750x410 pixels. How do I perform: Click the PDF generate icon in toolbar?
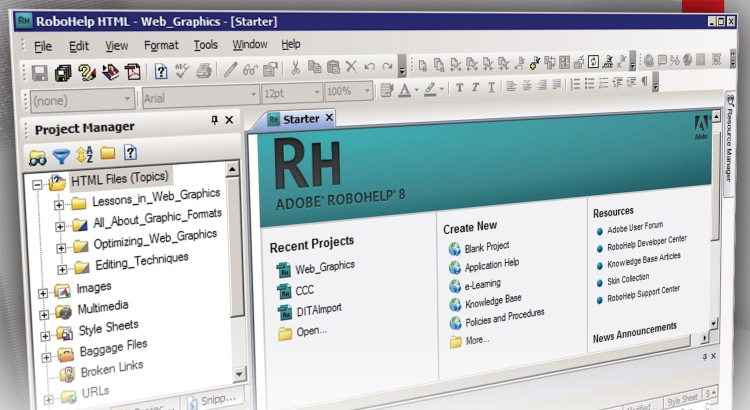(x=132, y=71)
